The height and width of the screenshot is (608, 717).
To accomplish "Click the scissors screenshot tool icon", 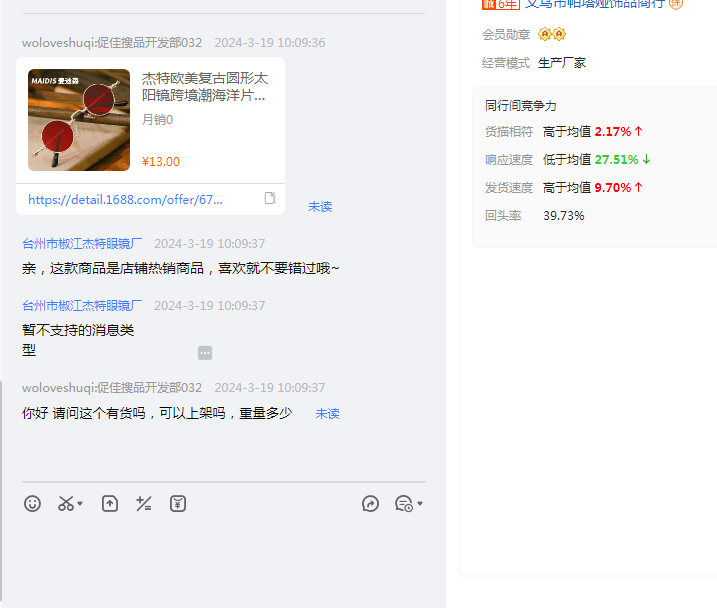I will tap(66, 504).
